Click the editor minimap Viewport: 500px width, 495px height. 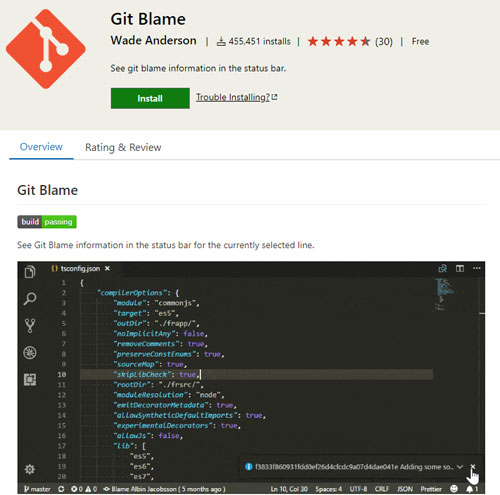(444, 295)
